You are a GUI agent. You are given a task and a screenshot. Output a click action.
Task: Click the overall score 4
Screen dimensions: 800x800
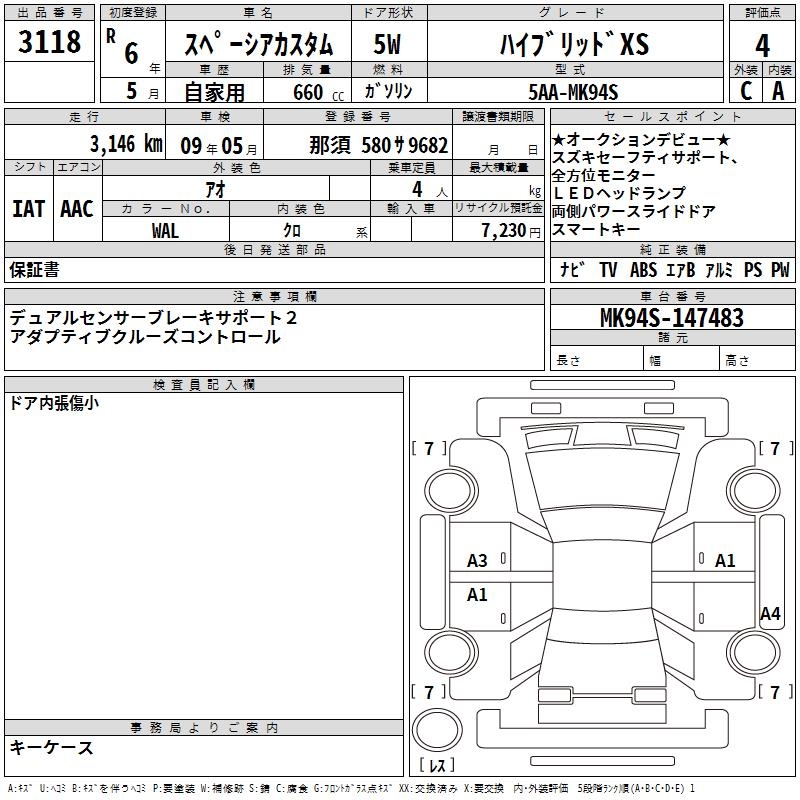coord(762,46)
